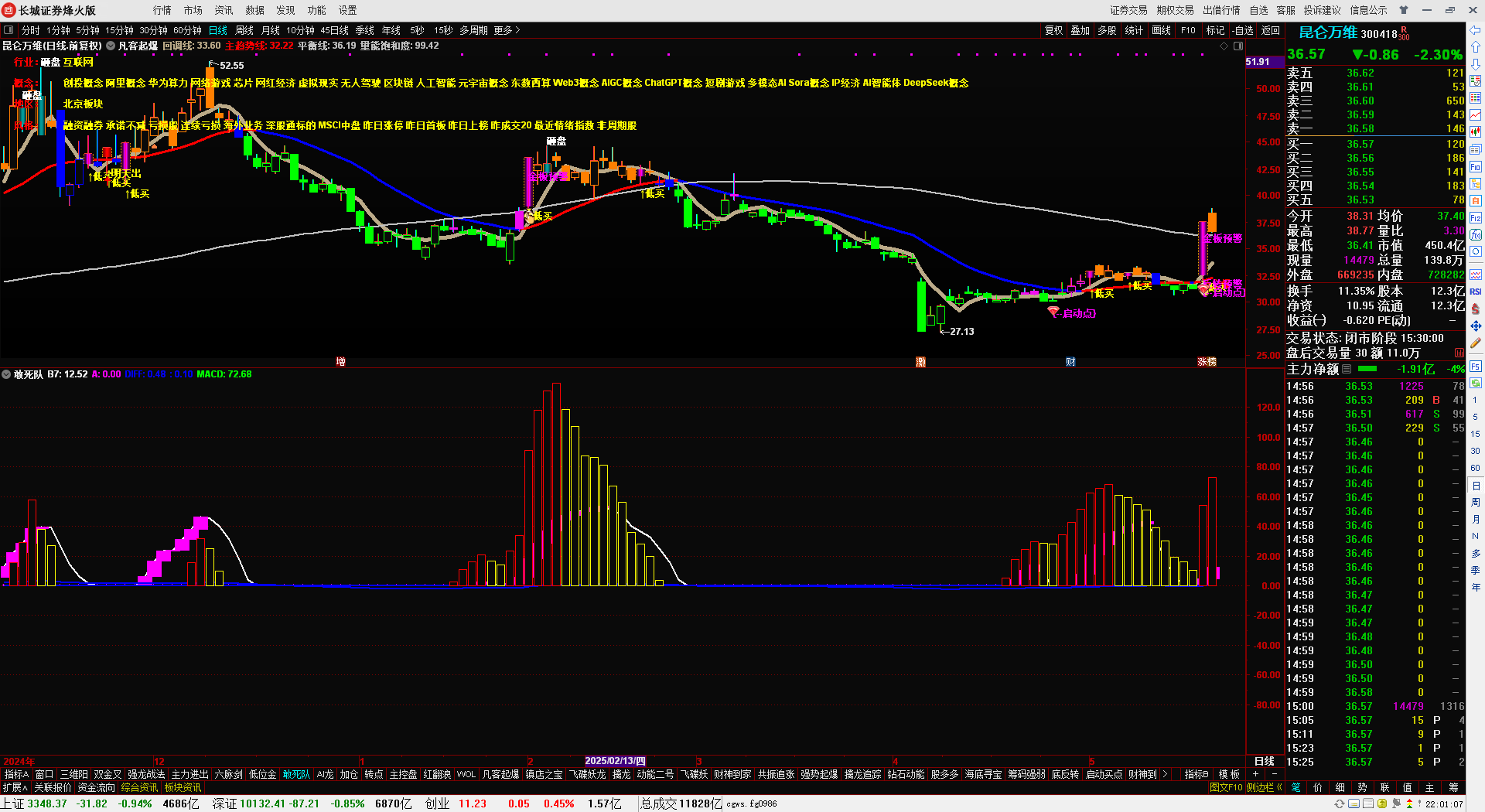
Task: Click the layout icon left of 分时 tab
Action: [x=9, y=30]
